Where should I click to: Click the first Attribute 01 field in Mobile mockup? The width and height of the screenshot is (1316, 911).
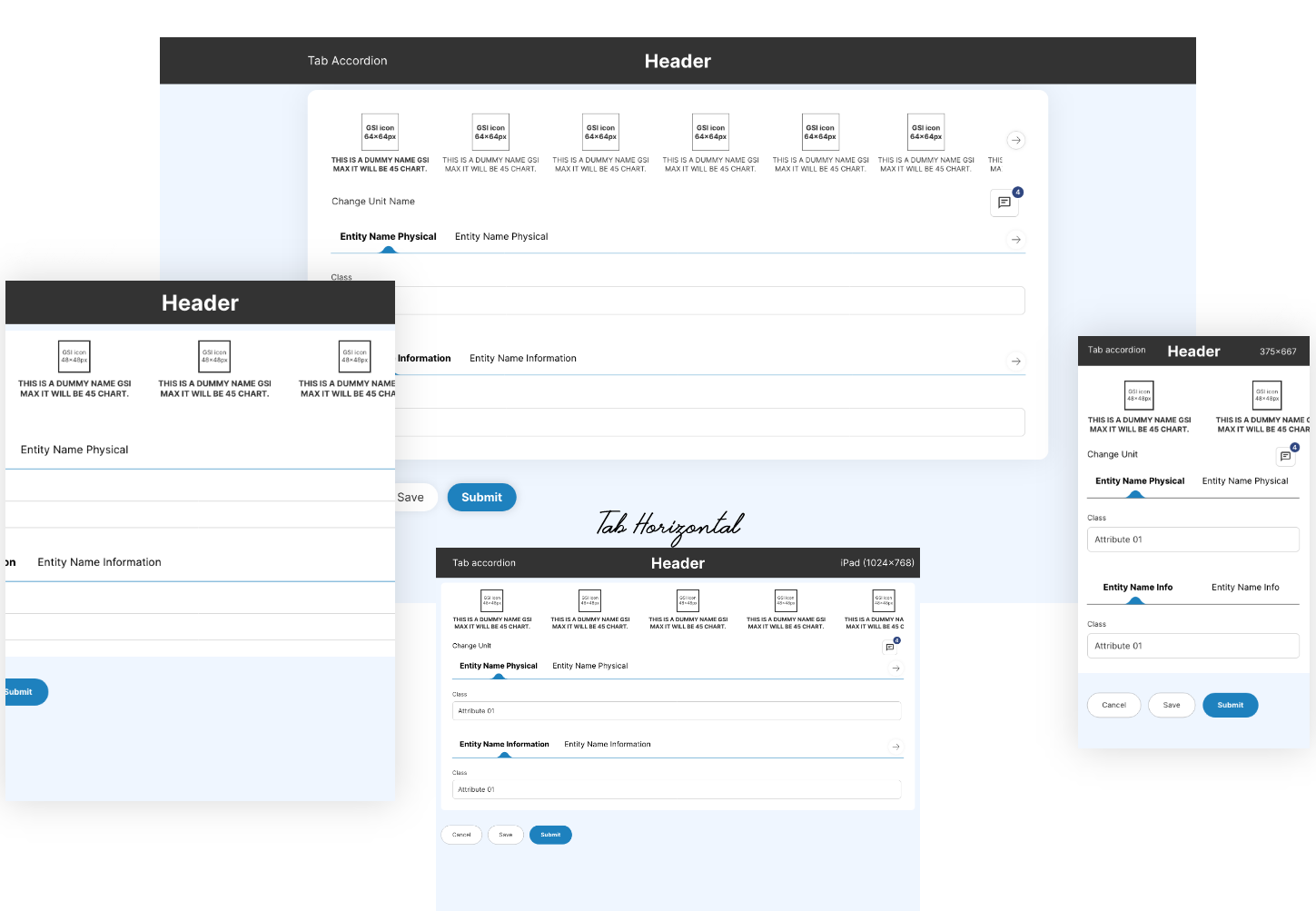coord(1192,540)
